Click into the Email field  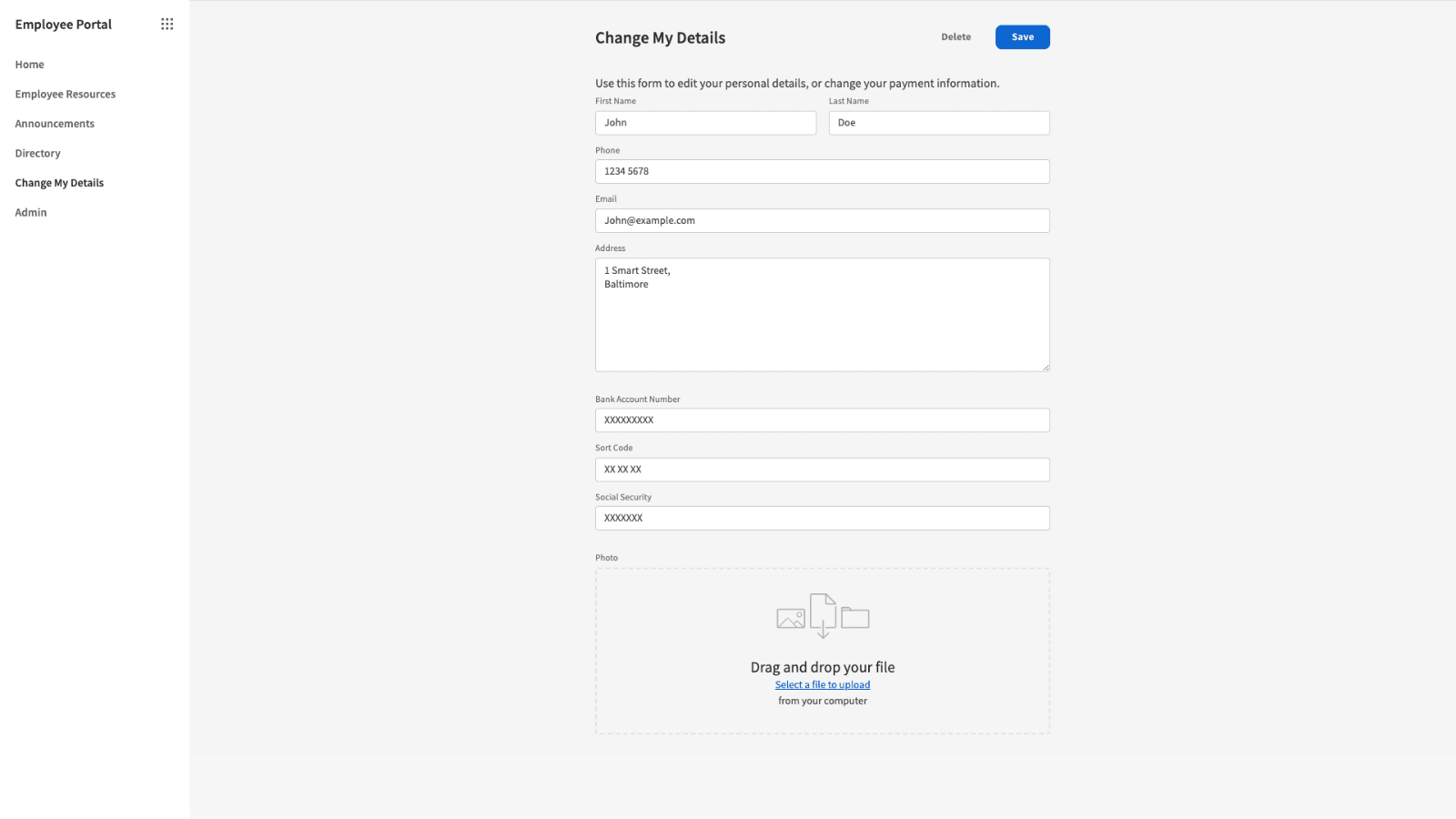click(x=823, y=221)
